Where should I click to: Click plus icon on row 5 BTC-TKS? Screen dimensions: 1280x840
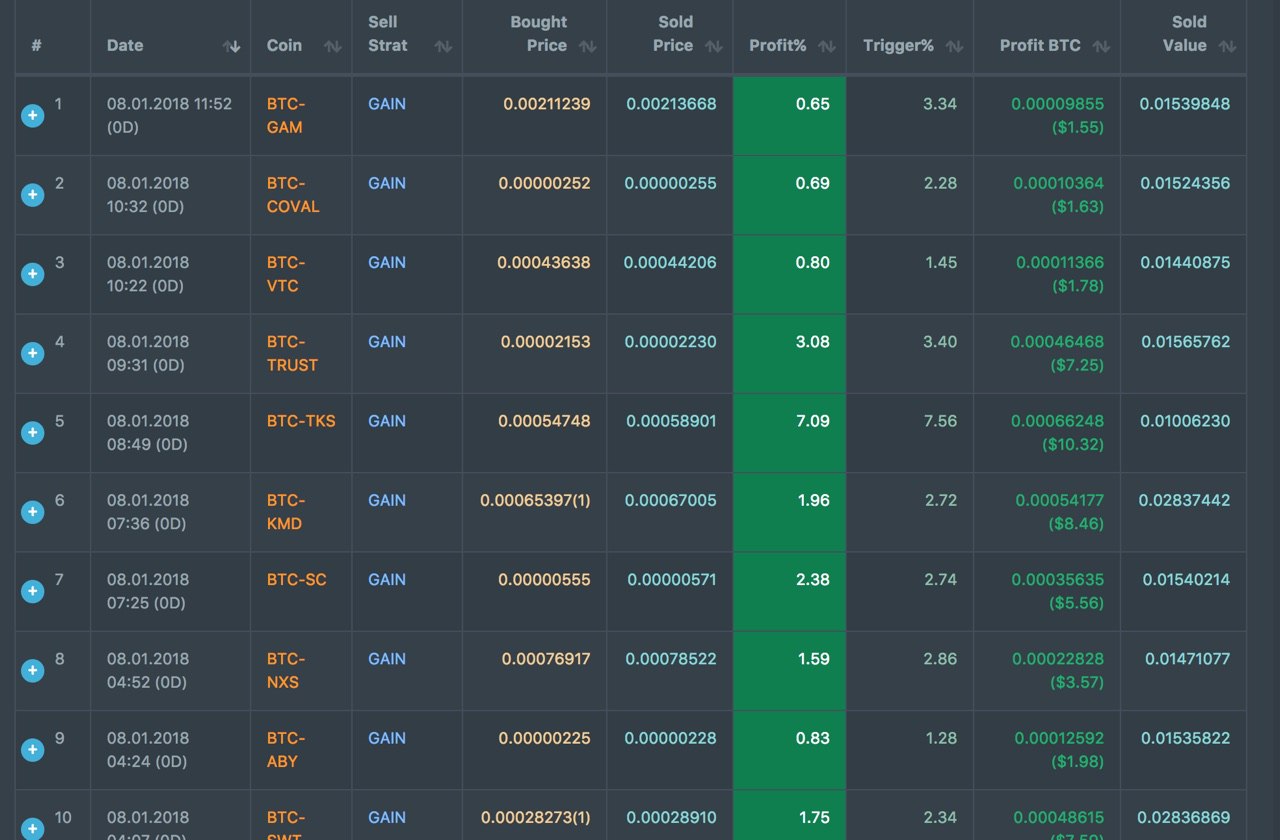coord(33,432)
